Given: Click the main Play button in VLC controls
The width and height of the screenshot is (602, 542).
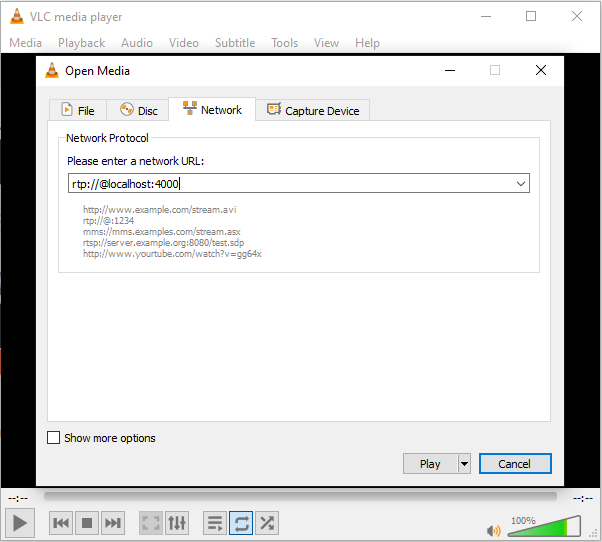Looking at the screenshot, I should [x=20, y=523].
